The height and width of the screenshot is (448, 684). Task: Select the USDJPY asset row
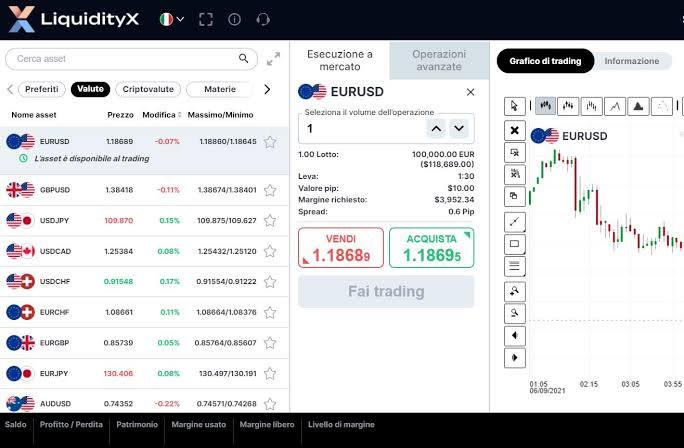[144, 221]
